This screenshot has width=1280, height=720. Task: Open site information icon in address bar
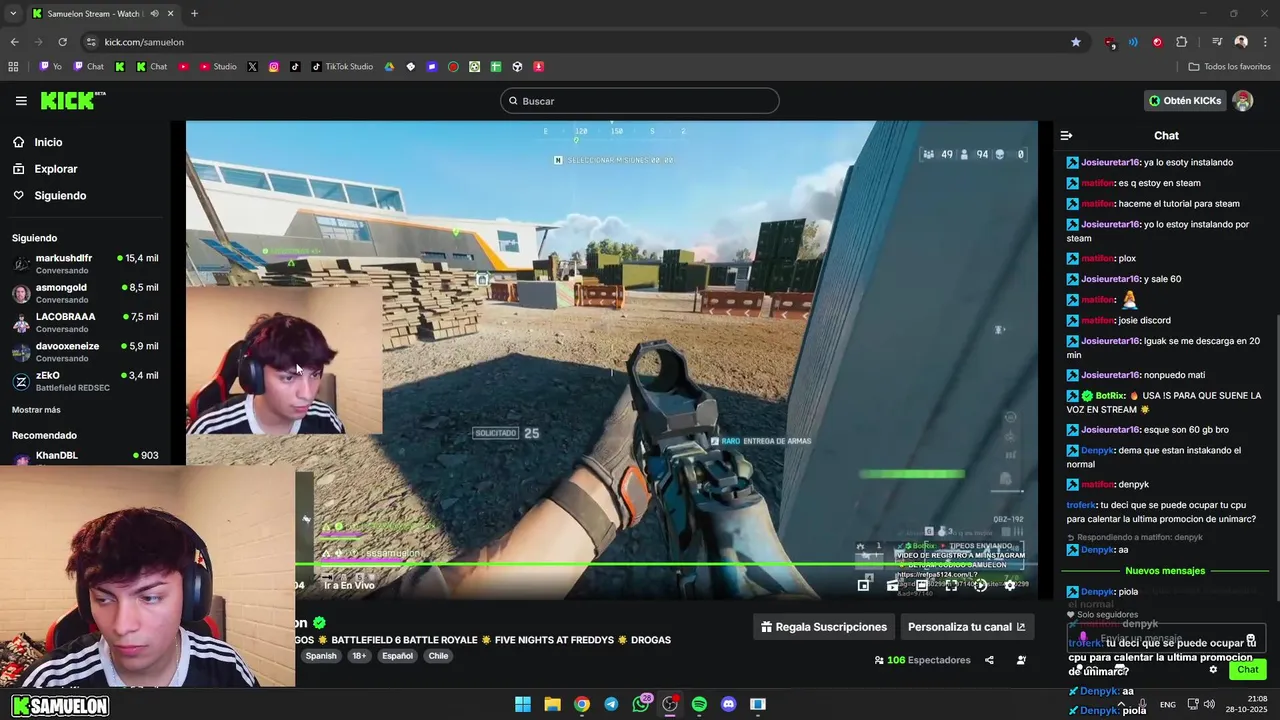[91, 42]
